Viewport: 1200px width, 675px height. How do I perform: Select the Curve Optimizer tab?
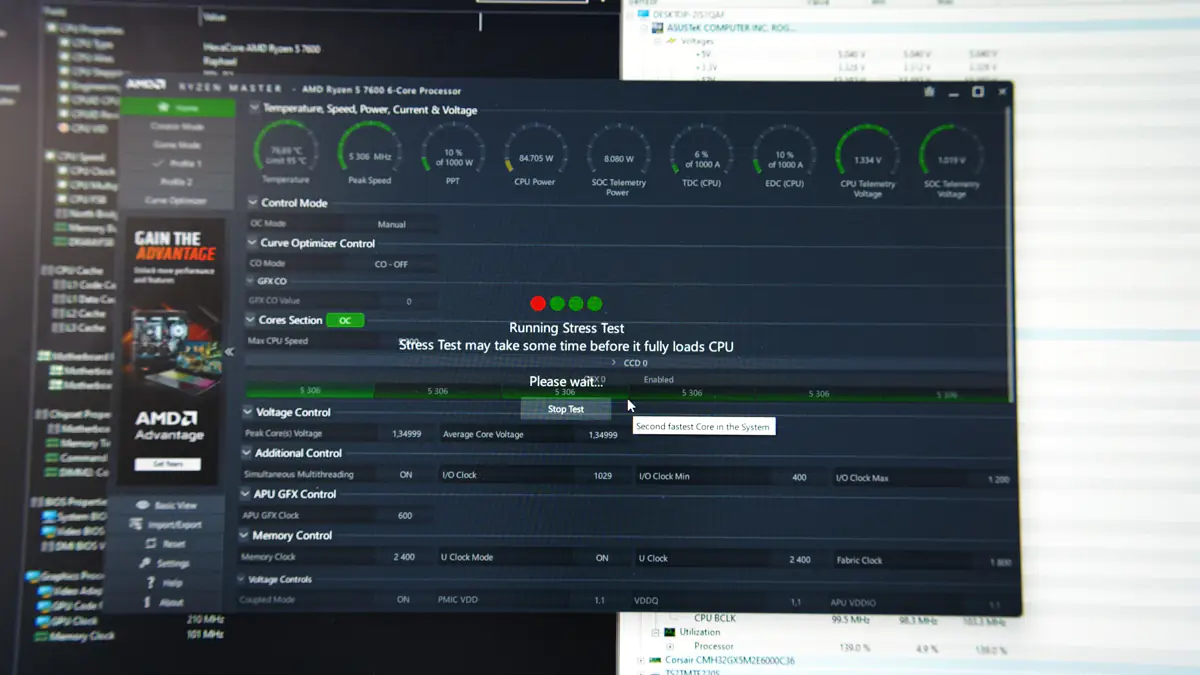pyautogui.click(x=175, y=200)
